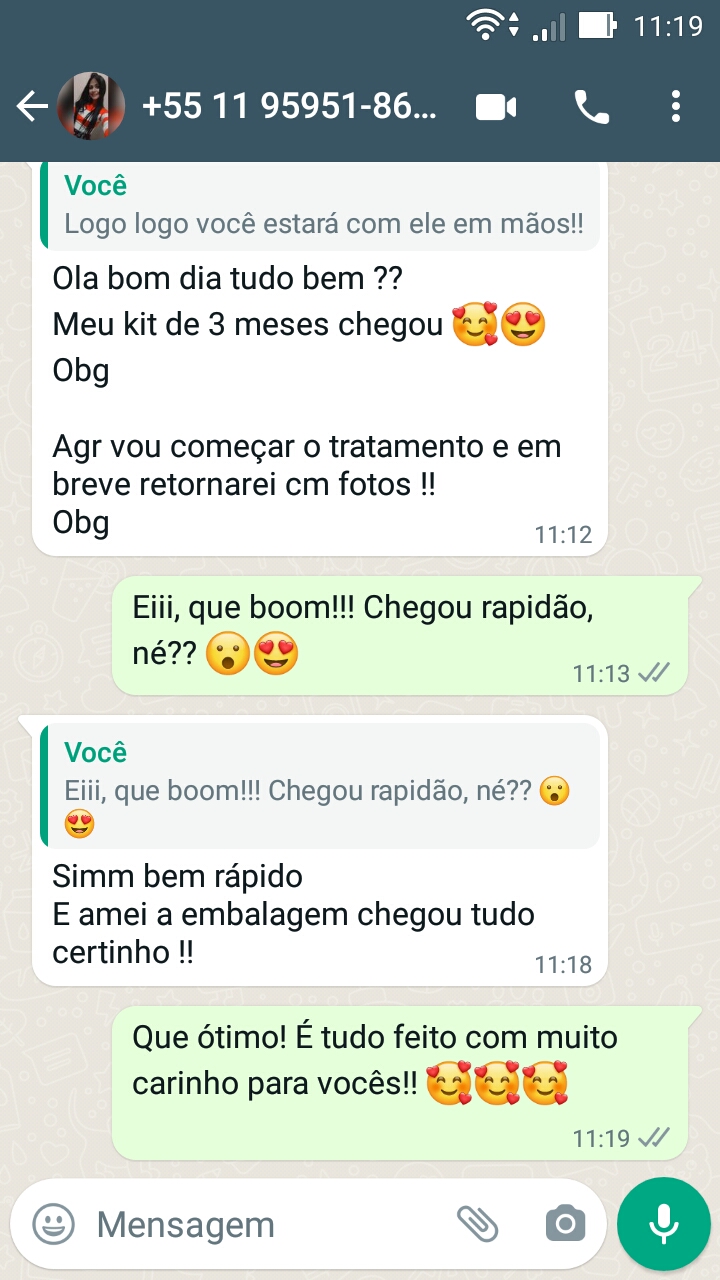Tap the read checkmarks beside 11:13
Viewport: 720px width, 1280px height.
coord(654,672)
